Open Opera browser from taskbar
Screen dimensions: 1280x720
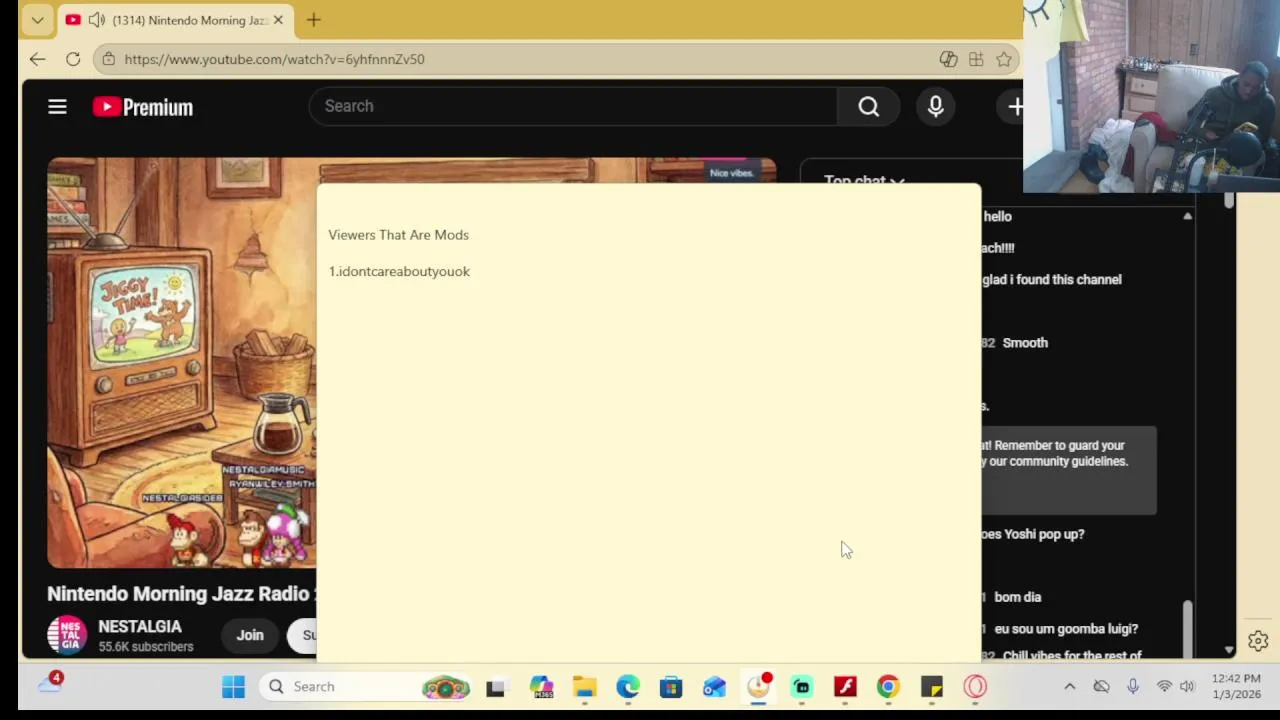975,687
